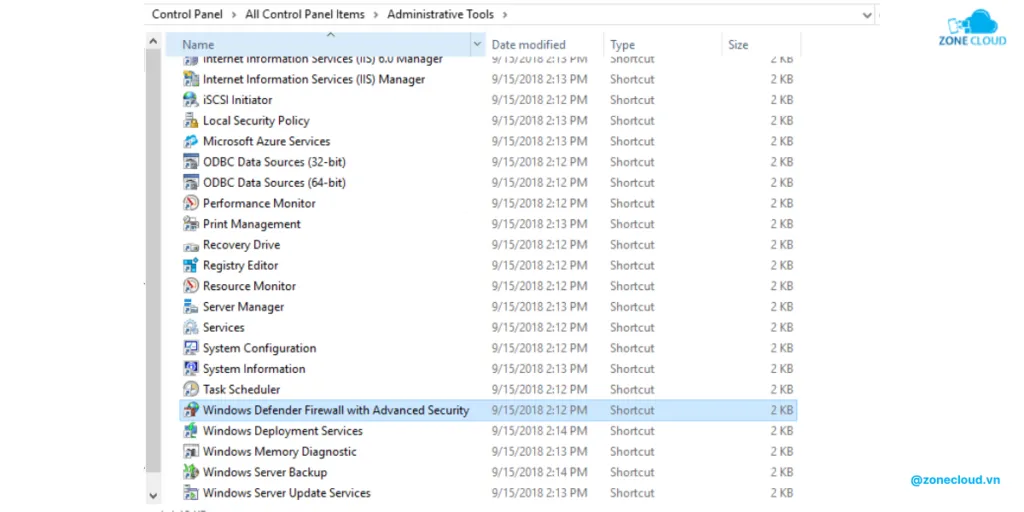The image size is (1024, 512).
Task: Expand the chevron after Administrative Tools breadcrumb
Action: 504,14
